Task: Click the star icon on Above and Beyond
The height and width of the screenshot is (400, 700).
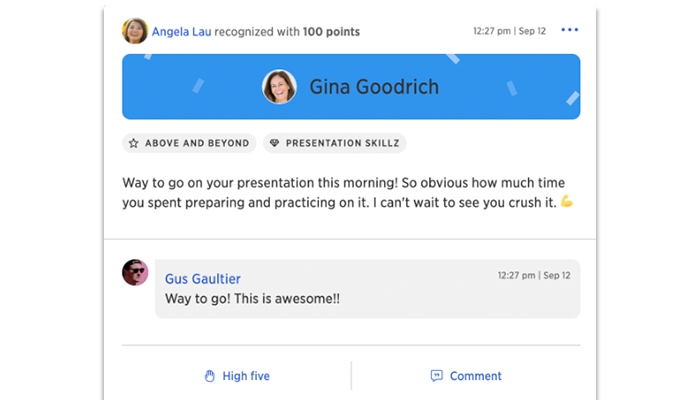Action: pos(134,143)
